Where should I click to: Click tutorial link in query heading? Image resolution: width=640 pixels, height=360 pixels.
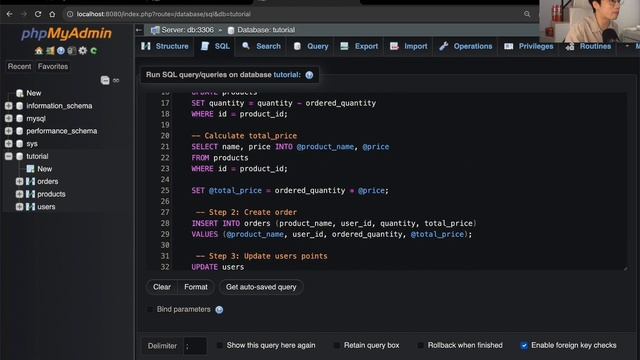click(x=287, y=75)
